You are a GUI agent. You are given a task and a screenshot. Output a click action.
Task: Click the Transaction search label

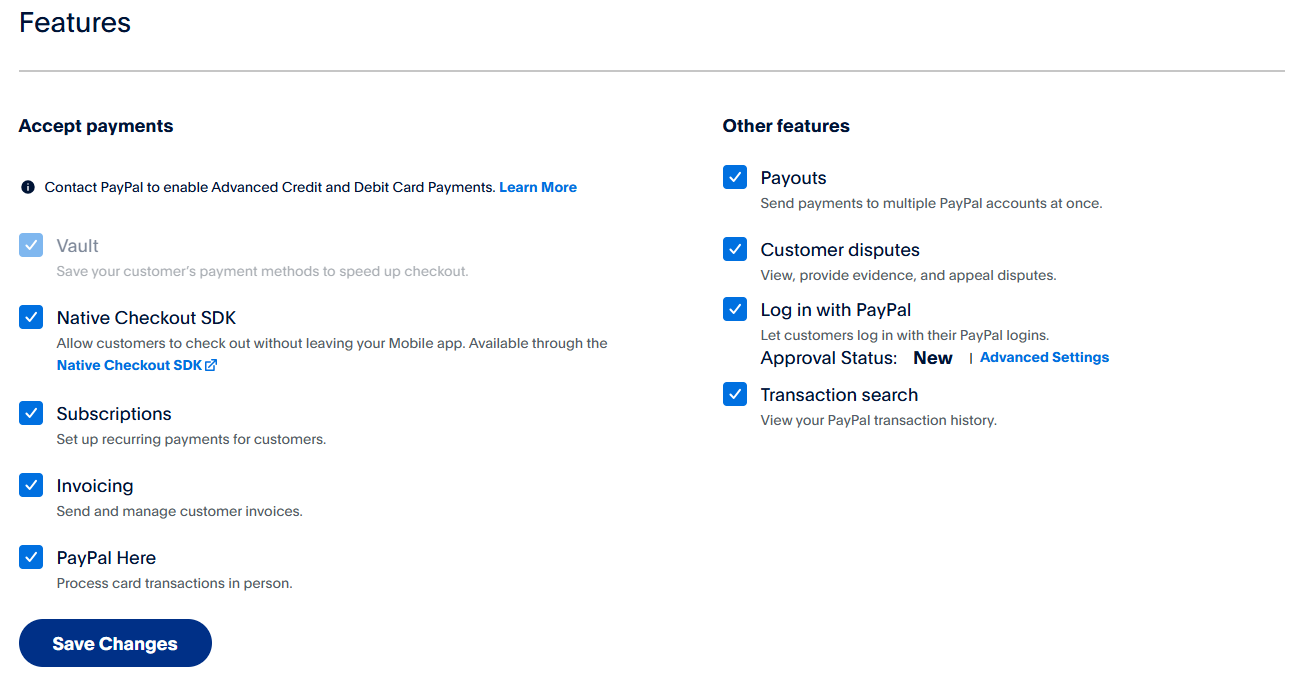click(x=839, y=395)
